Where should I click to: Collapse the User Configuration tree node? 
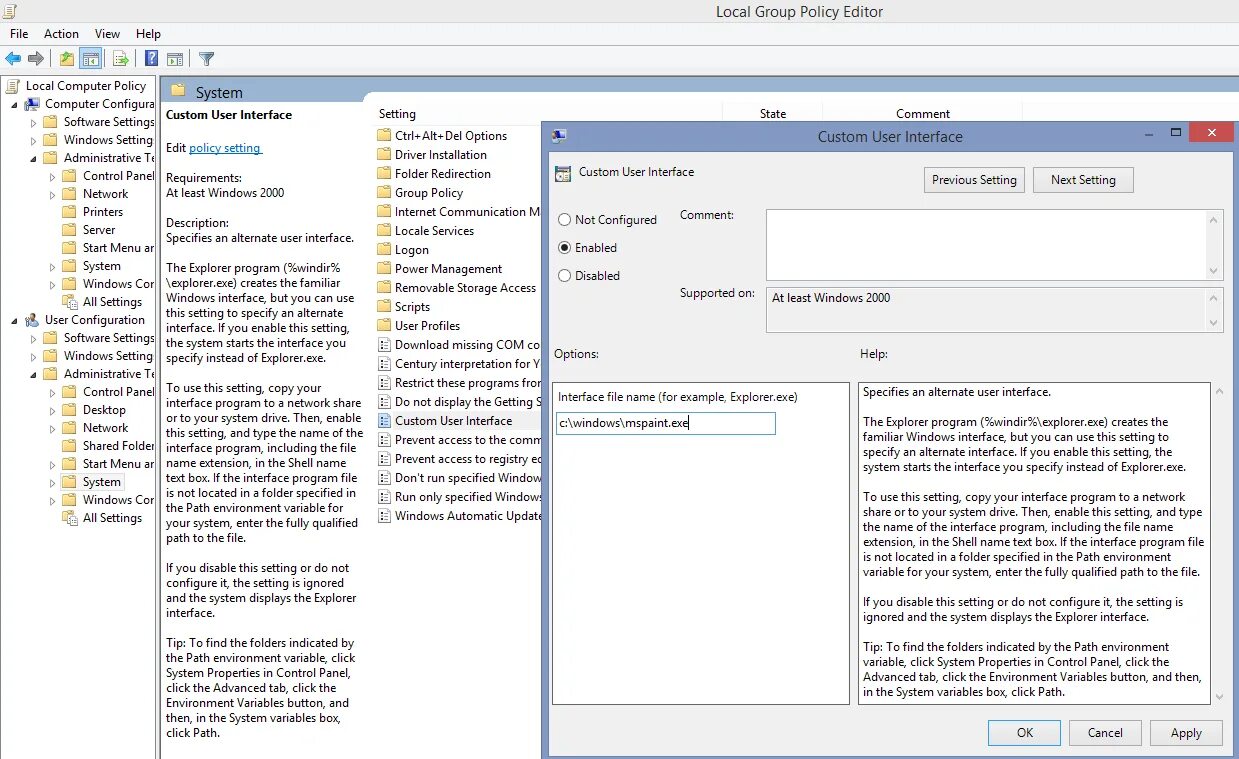coord(15,320)
